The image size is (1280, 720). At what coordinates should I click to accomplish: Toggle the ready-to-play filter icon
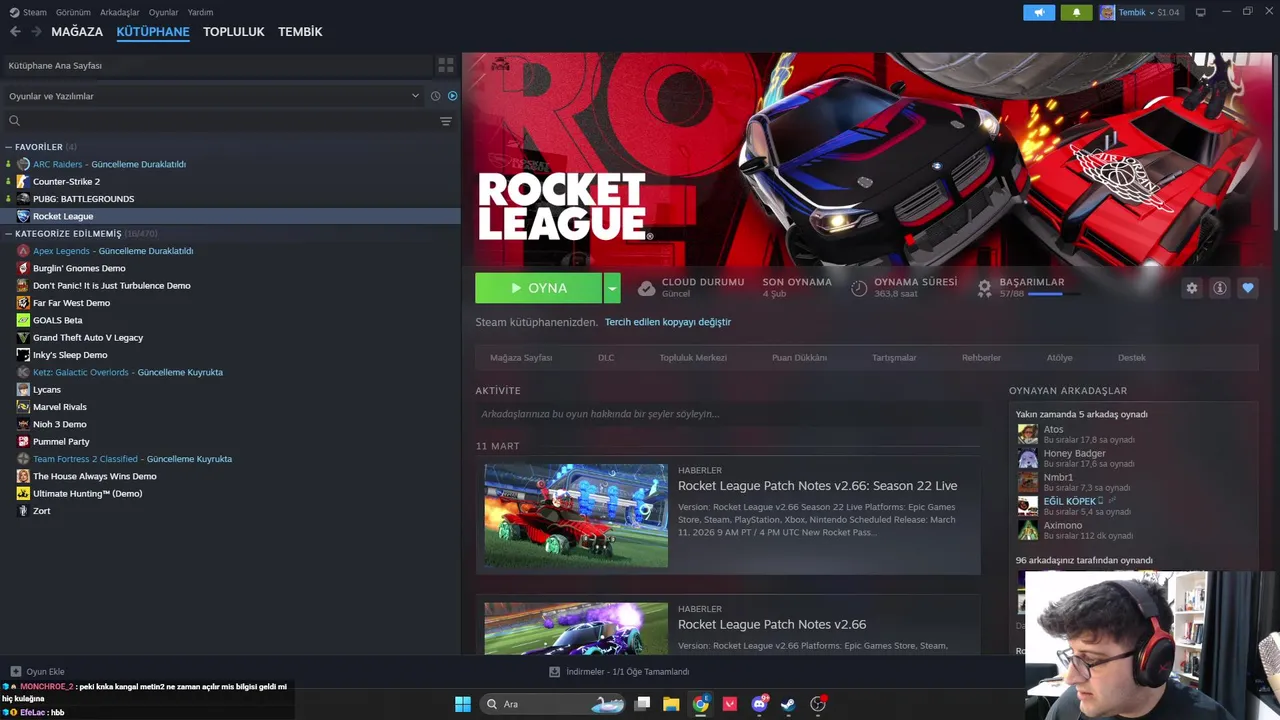coord(452,96)
